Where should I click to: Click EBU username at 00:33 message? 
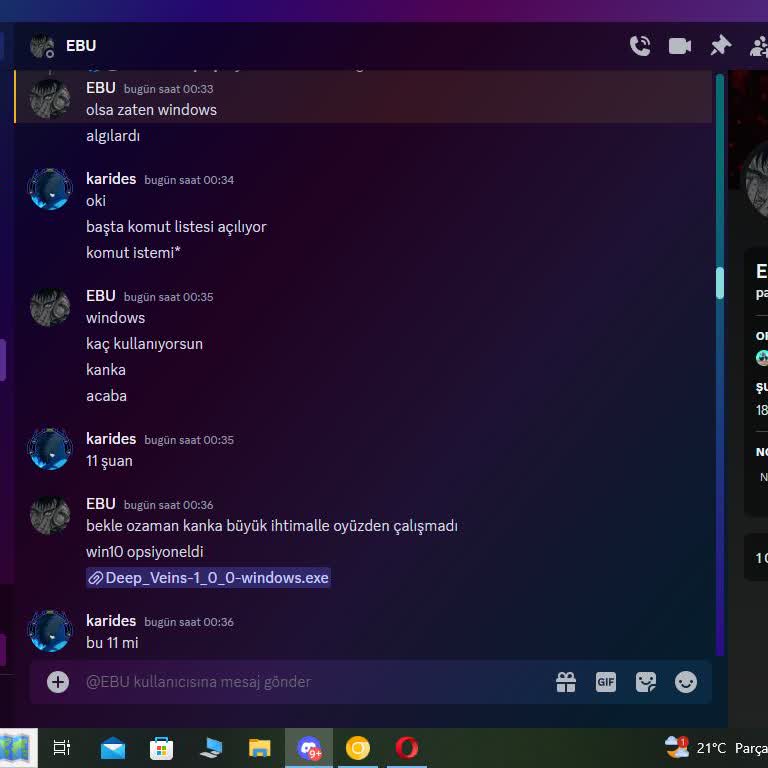coord(101,88)
